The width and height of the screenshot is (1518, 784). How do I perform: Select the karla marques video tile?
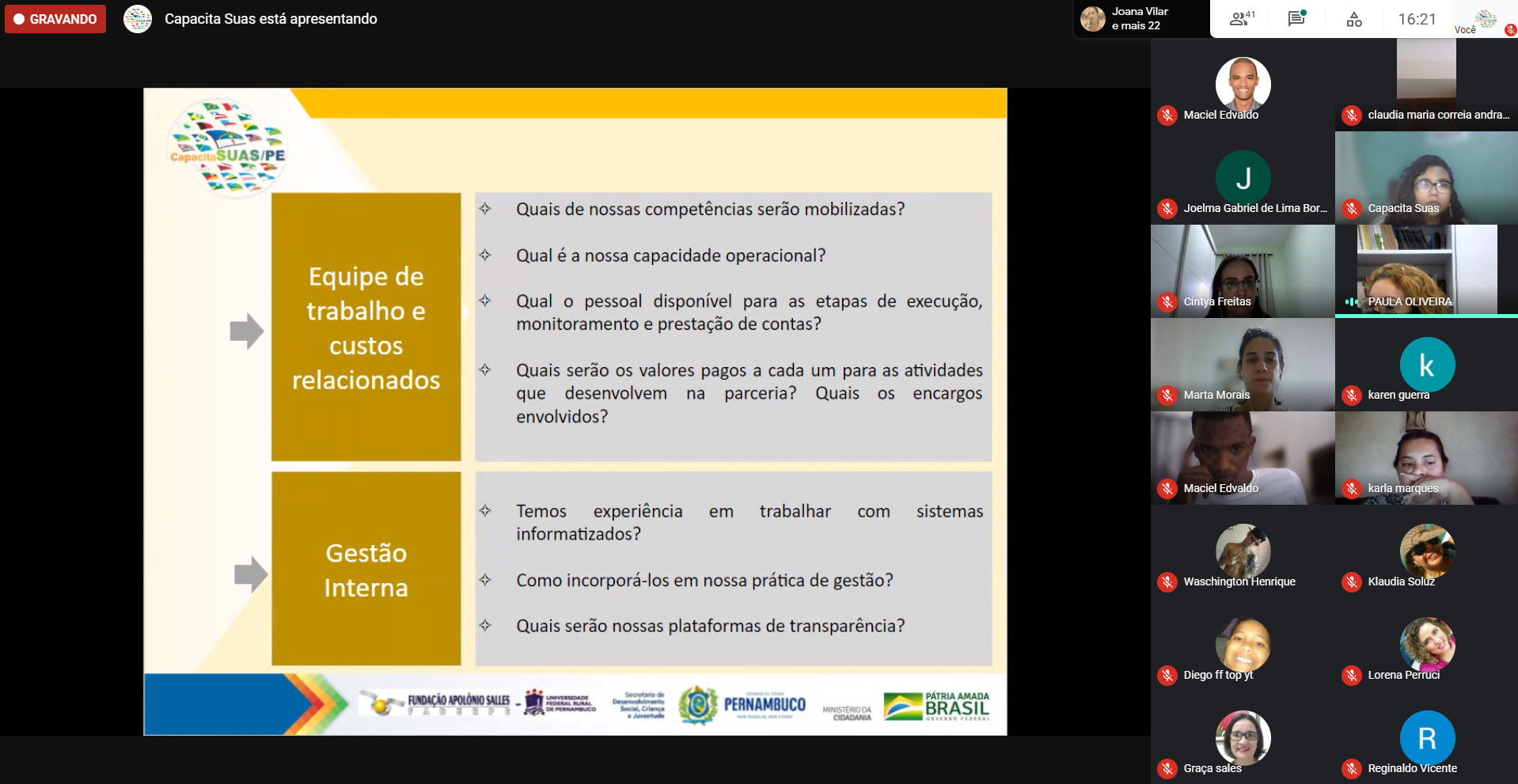pos(1426,457)
